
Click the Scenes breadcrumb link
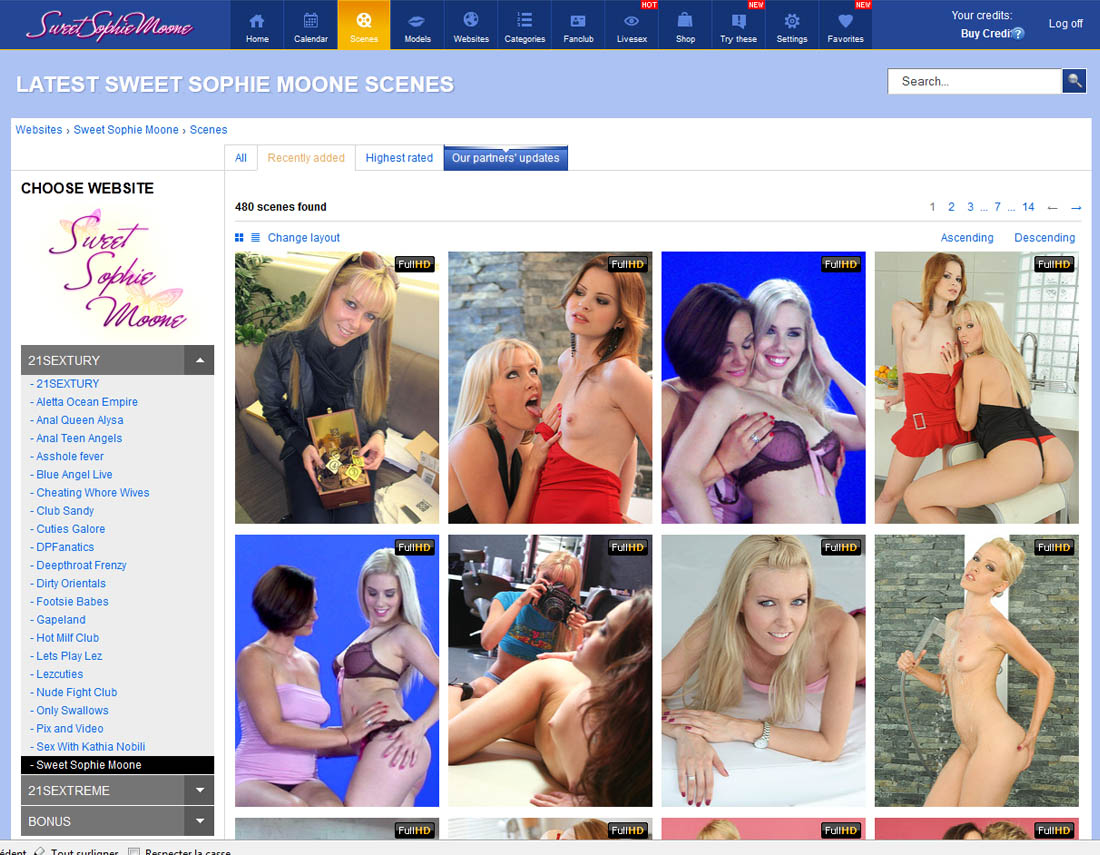[208, 130]
